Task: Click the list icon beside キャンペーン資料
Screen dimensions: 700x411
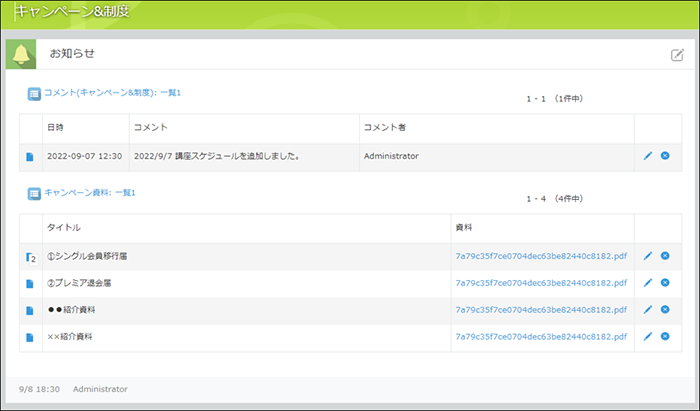Action: click(x=34, y=194)
